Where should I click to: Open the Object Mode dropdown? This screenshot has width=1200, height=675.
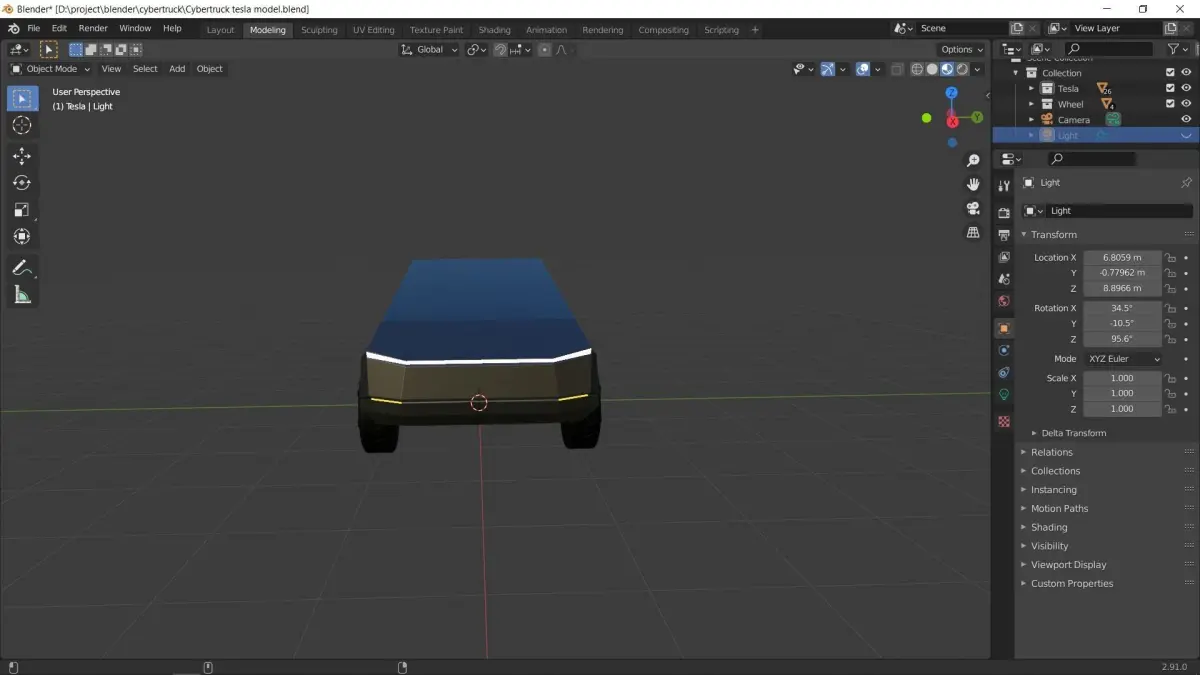[50, 69]
